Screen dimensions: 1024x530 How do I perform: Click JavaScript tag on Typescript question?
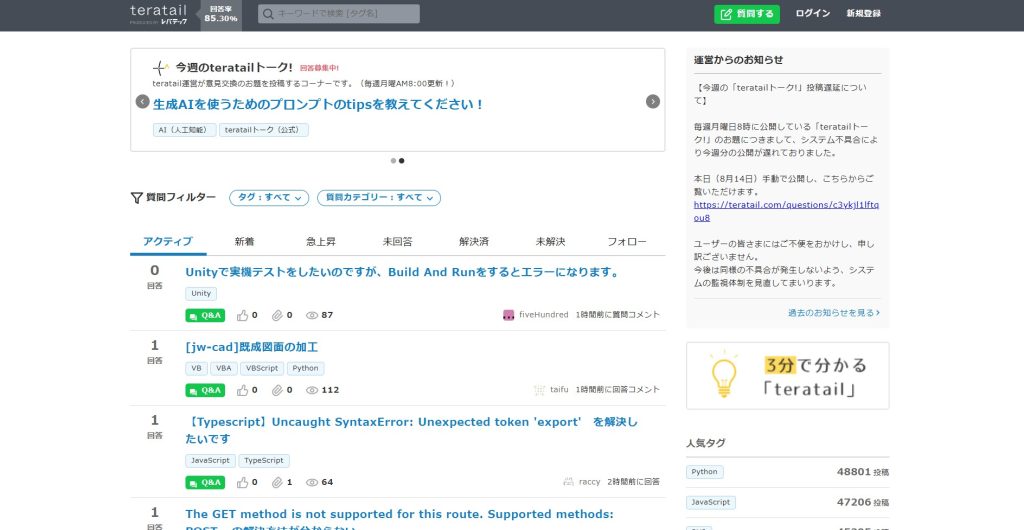(210, 461)
